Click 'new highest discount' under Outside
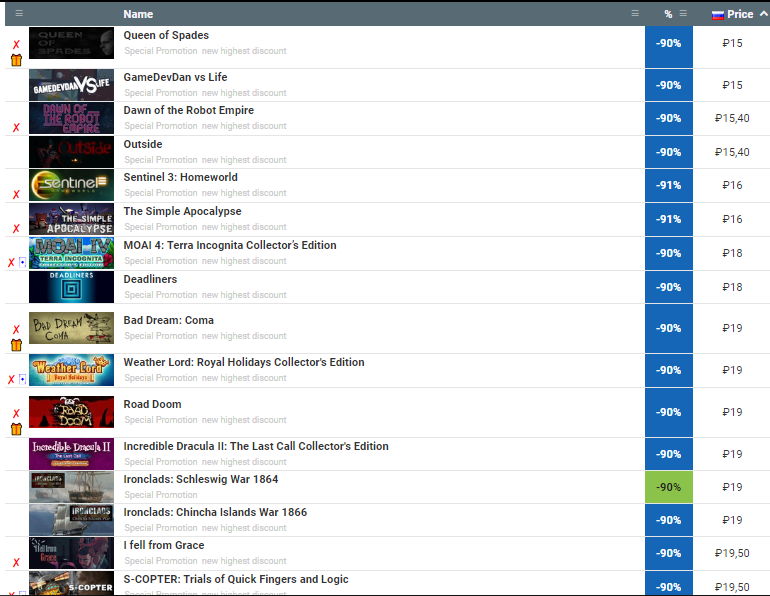This screenshot has height=596, width=770. pos(244,160)
